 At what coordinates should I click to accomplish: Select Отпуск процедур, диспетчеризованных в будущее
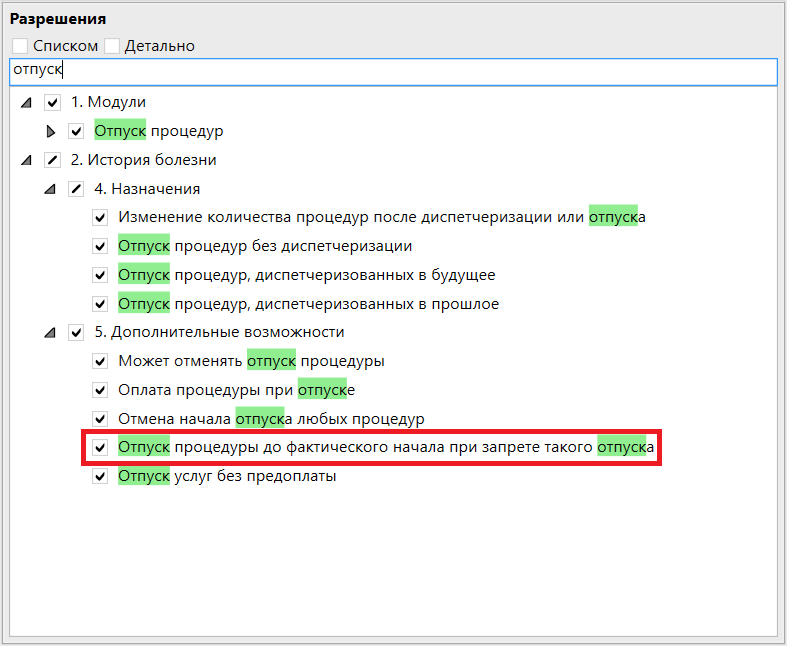[x=306, y=275]
